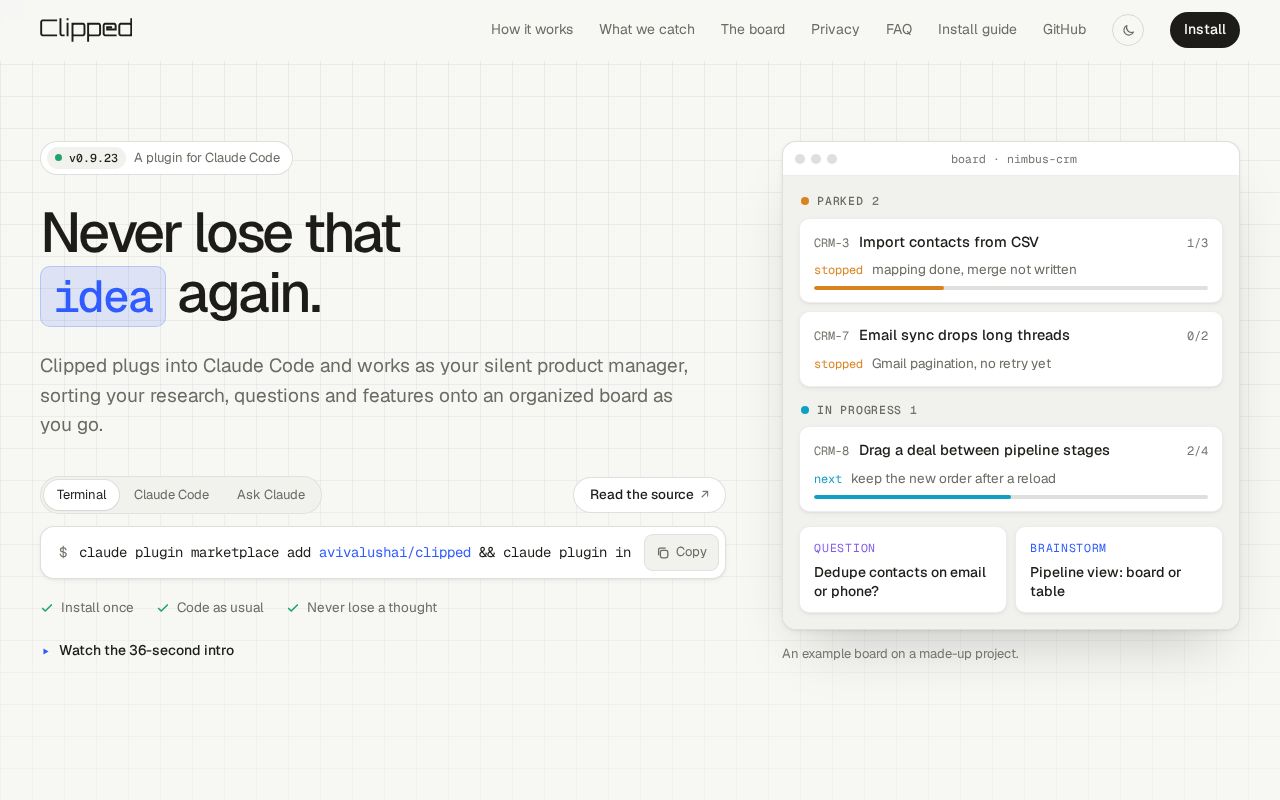1280x800 pixels.
Task: Click the CRM-3 Import contacts progress bar
Action: (x=1011, y=288)
